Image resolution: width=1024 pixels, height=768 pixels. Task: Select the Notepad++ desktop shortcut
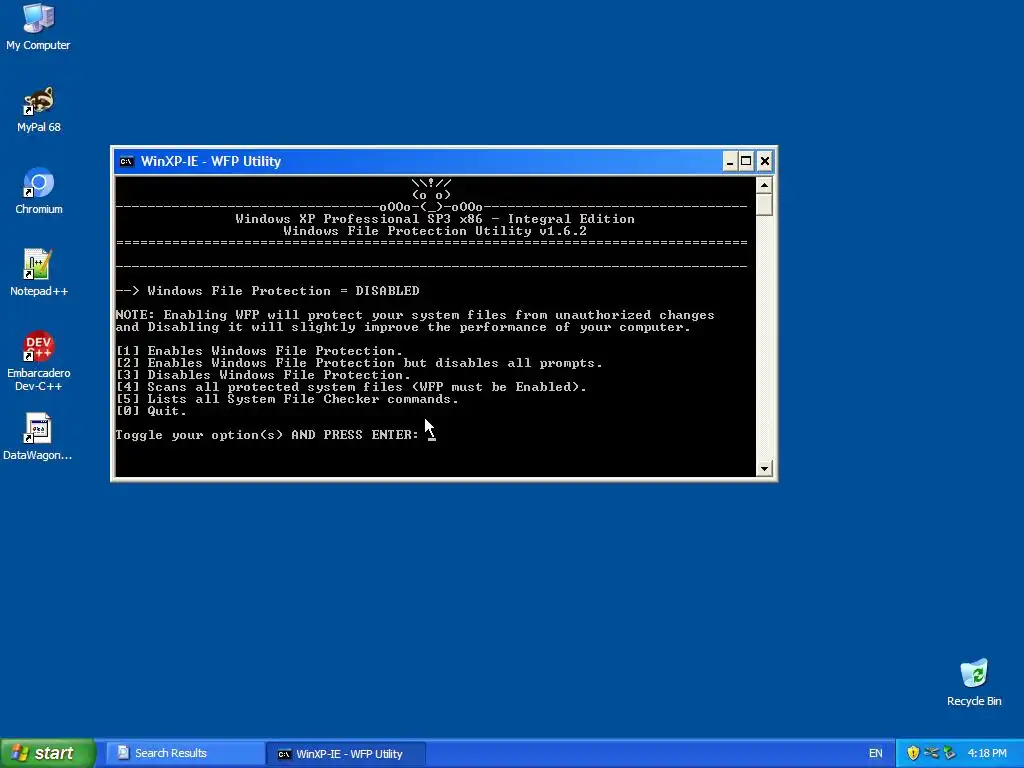pos(39,273)
